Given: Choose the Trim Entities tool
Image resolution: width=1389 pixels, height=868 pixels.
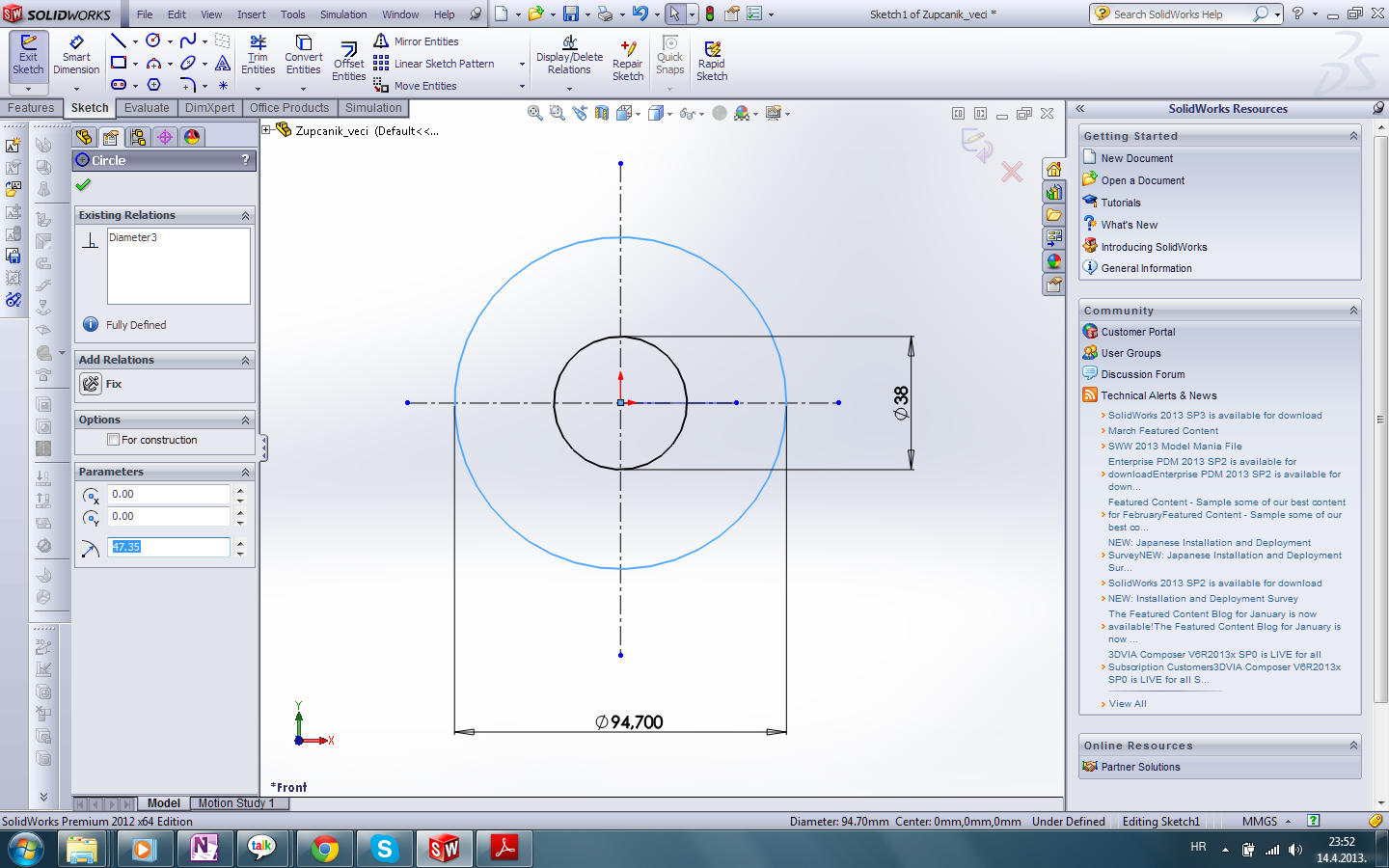Looking at the screenshot, I should [x=258, y=55].
